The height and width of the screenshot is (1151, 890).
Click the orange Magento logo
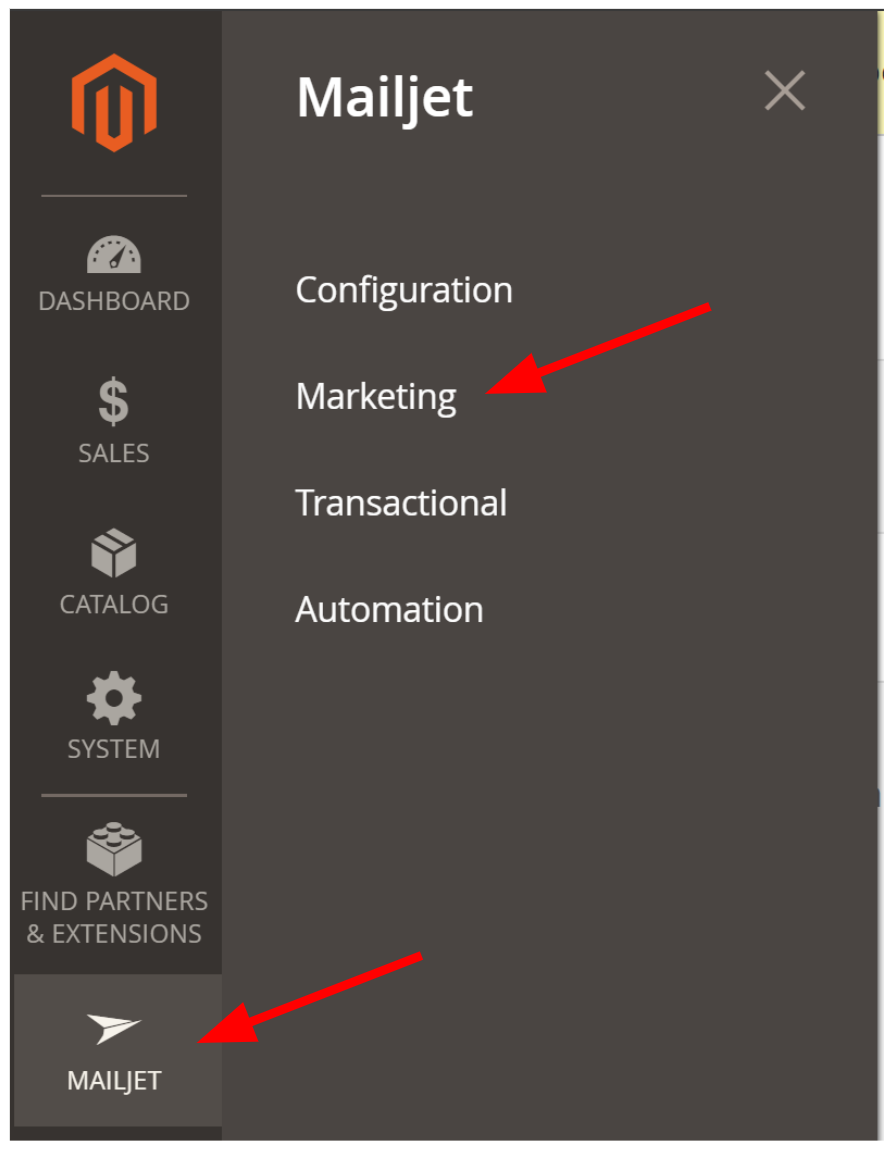[114, 103]
